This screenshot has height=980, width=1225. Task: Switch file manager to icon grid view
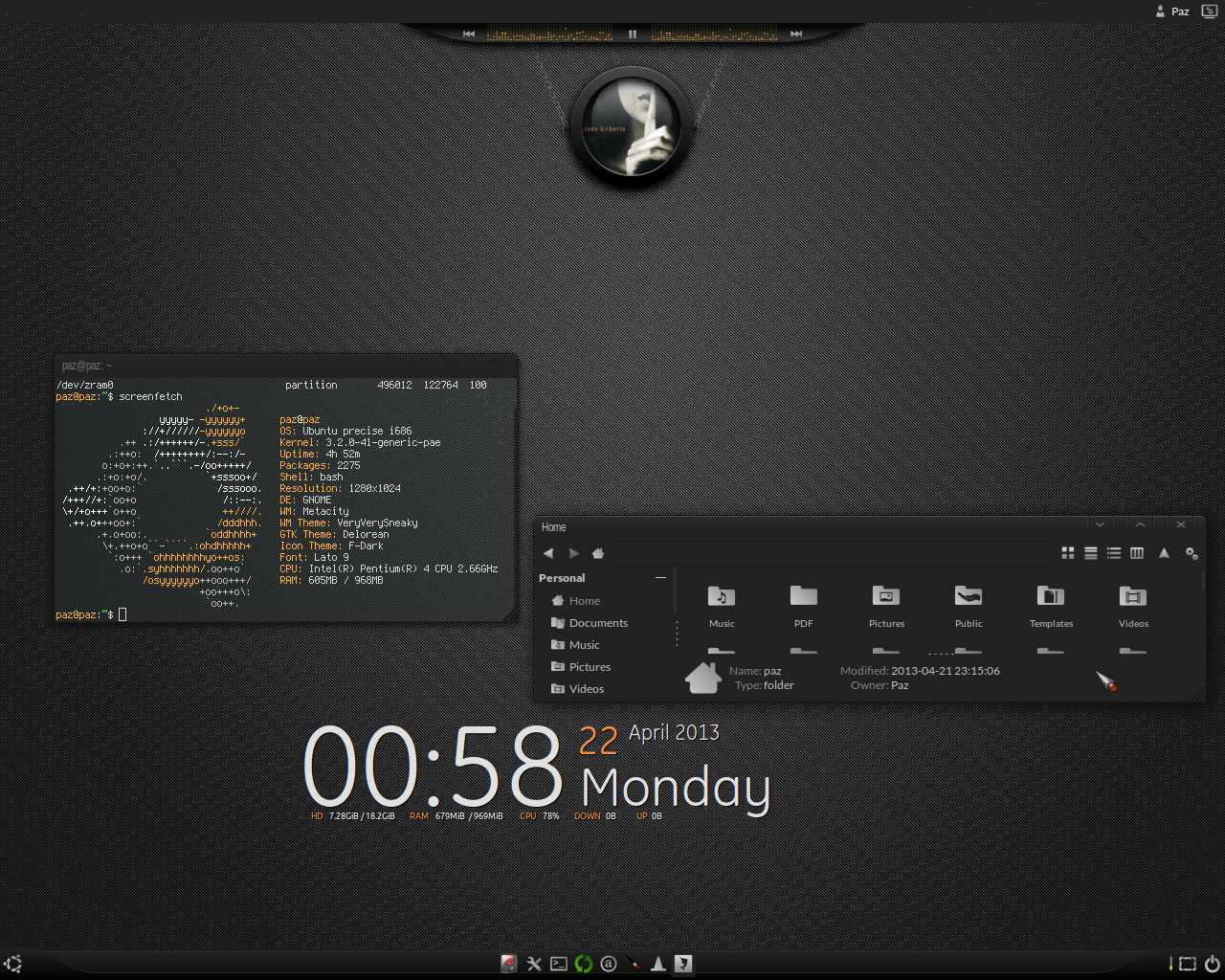[x=1068, y=553]
